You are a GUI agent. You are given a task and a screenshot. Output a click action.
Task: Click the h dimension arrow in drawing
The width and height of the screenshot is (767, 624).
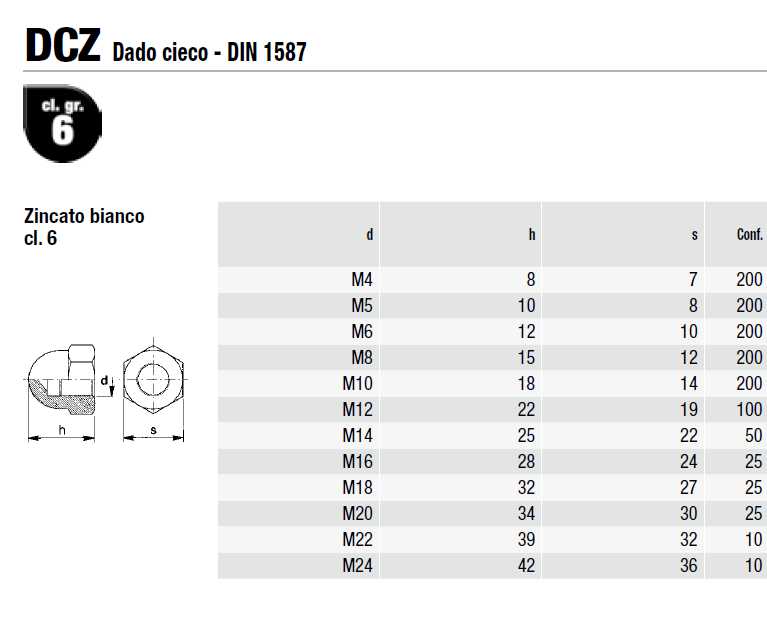(61, 438)
